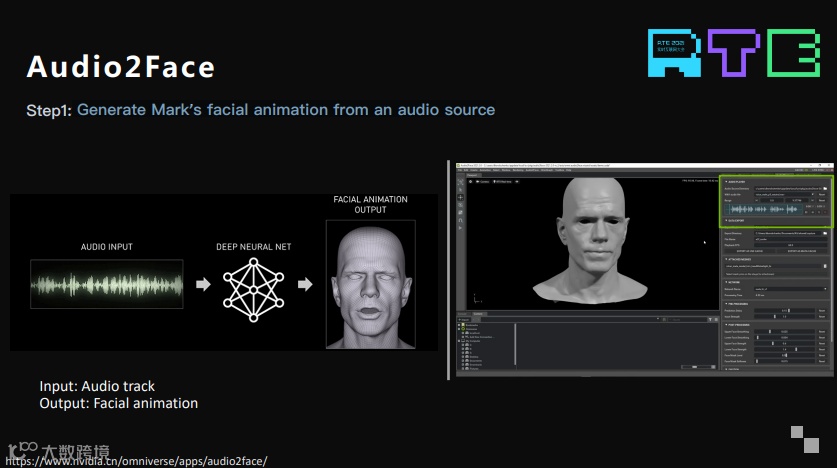Adjust the thumbnail size slider in Content
This screenshot has height=468, width=837.
tap(696, 367)
